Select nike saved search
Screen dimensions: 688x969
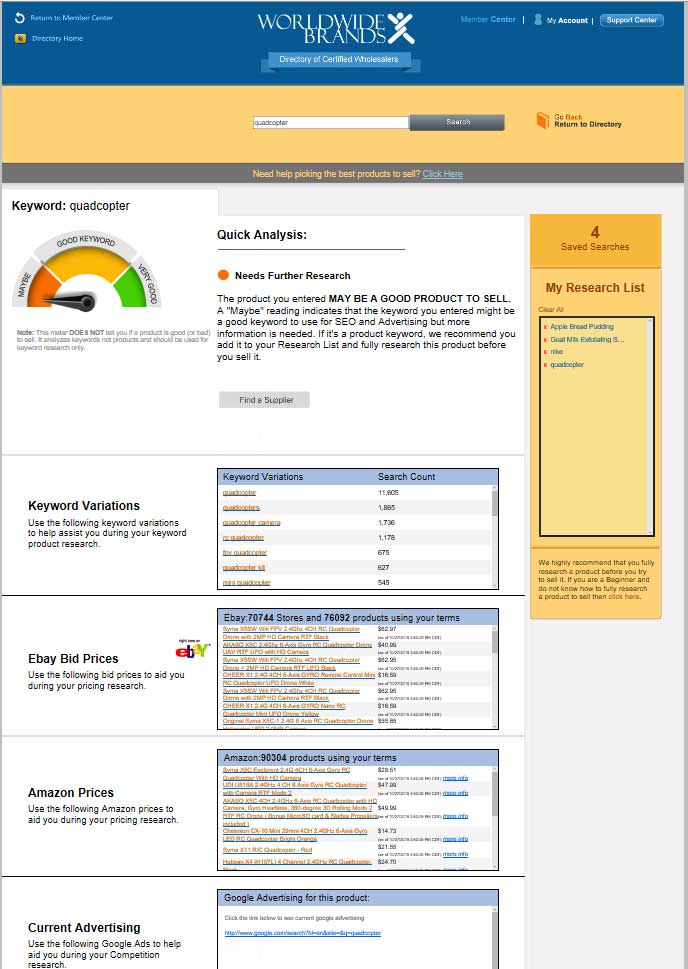tap(556, 352)
